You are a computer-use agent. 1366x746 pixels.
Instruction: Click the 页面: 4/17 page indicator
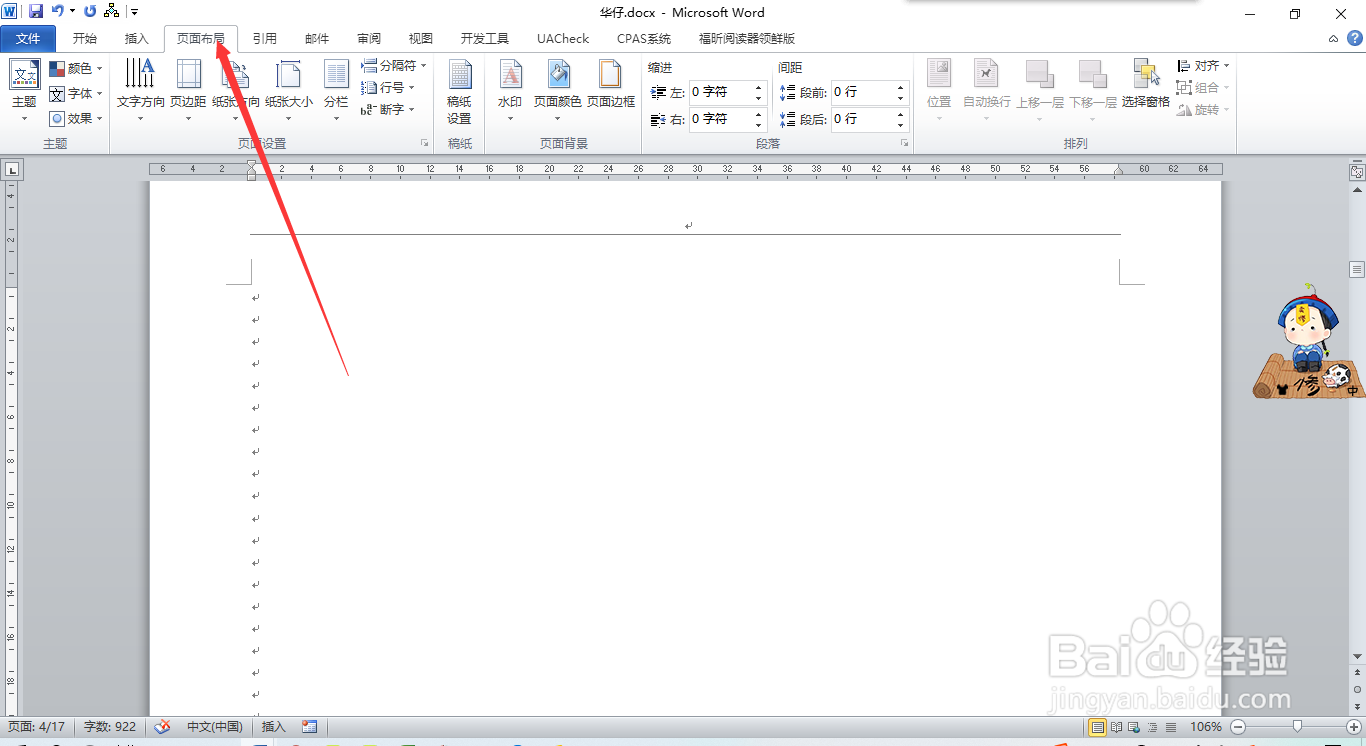tap(37, 727)
